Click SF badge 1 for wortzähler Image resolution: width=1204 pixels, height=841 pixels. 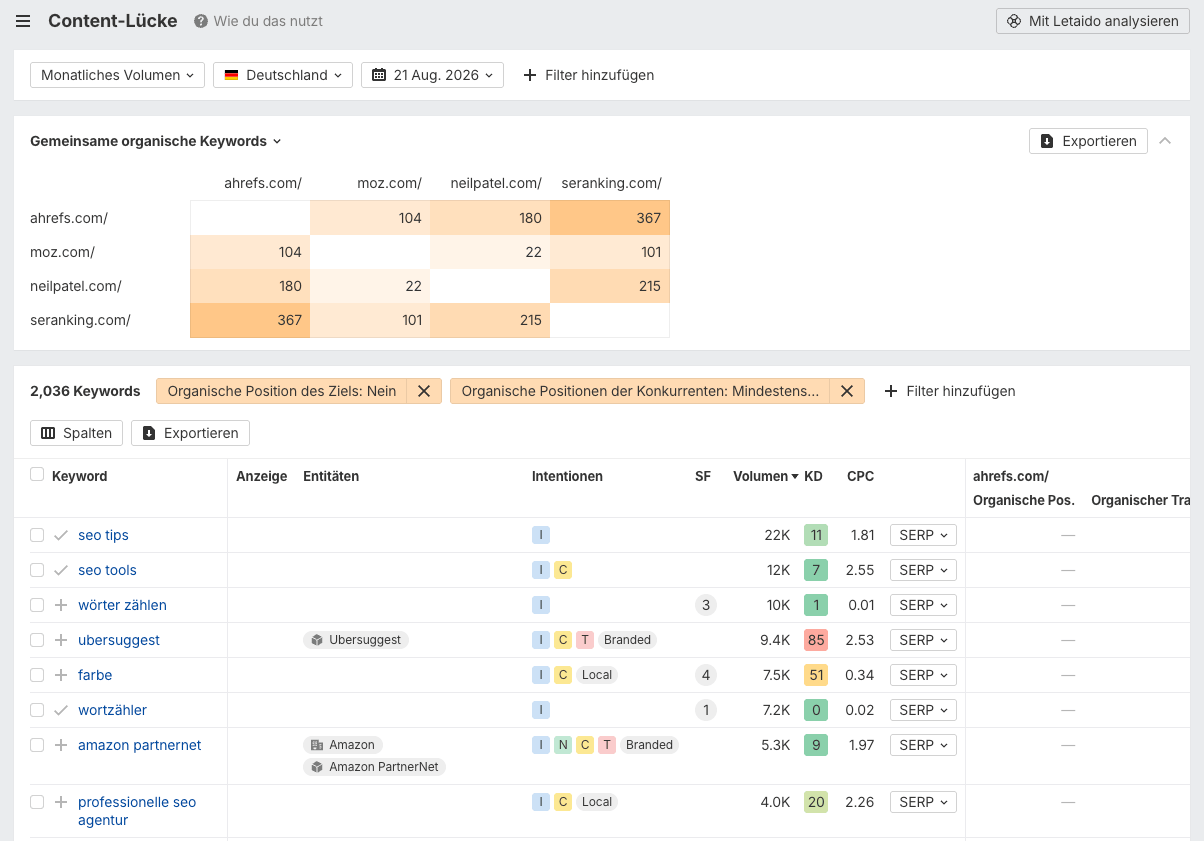point(706,710)
